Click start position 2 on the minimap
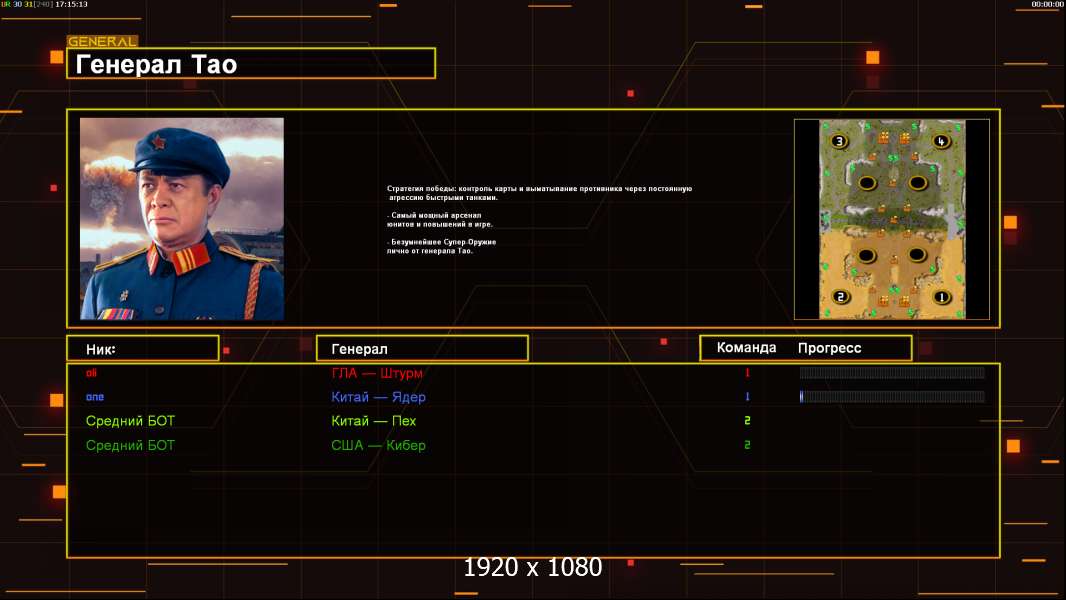 pyautogui.click(x=841, y=297)
